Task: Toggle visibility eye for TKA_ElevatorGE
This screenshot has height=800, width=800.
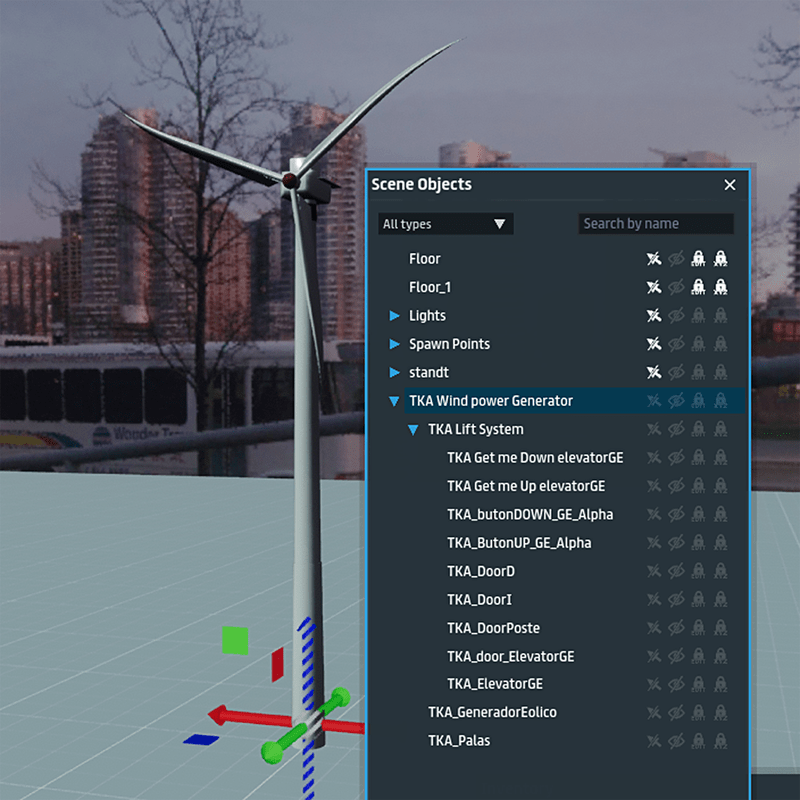Action: 676,685
